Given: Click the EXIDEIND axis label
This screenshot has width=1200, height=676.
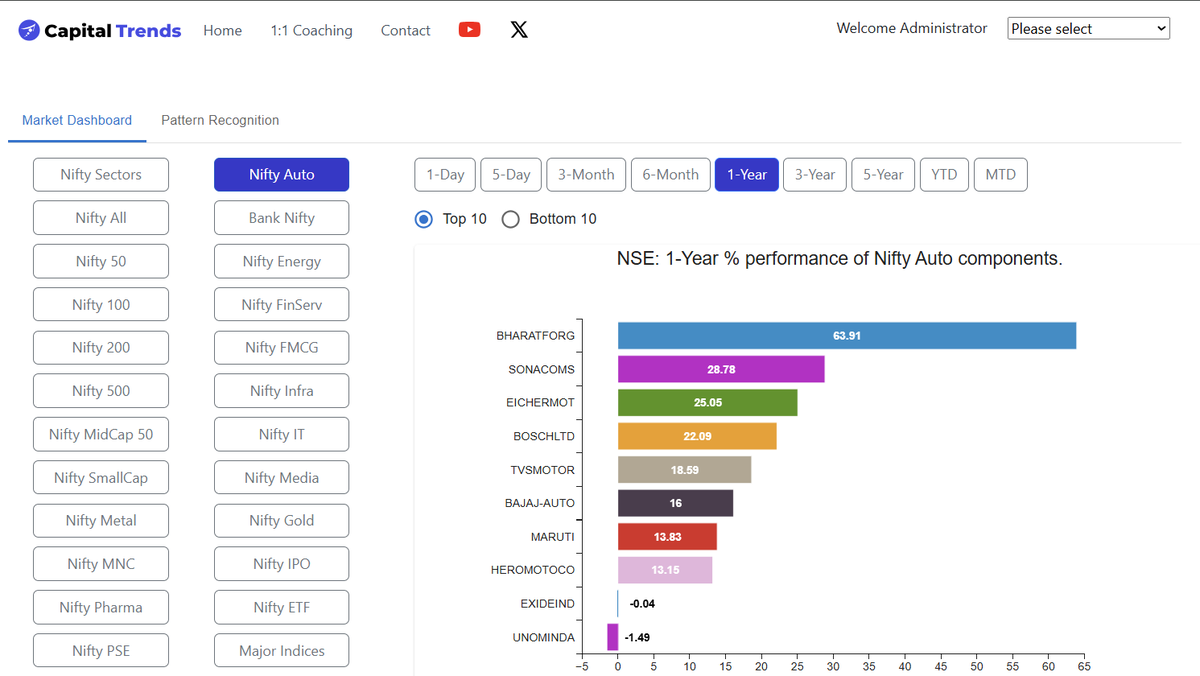Looking at the screenshot, I should pyautogui.click(x=548, y=604).
